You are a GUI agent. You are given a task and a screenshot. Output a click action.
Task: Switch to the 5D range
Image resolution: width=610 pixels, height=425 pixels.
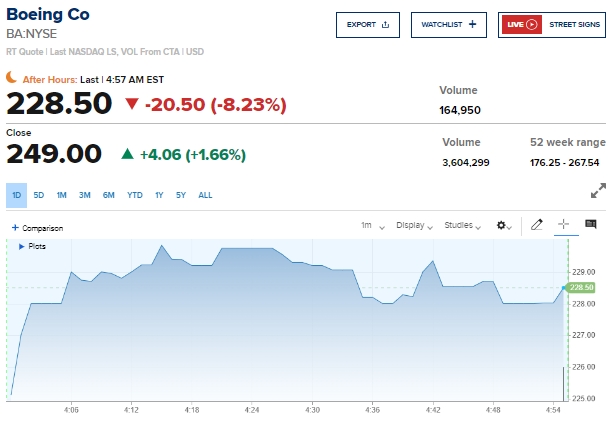point(38,195)
